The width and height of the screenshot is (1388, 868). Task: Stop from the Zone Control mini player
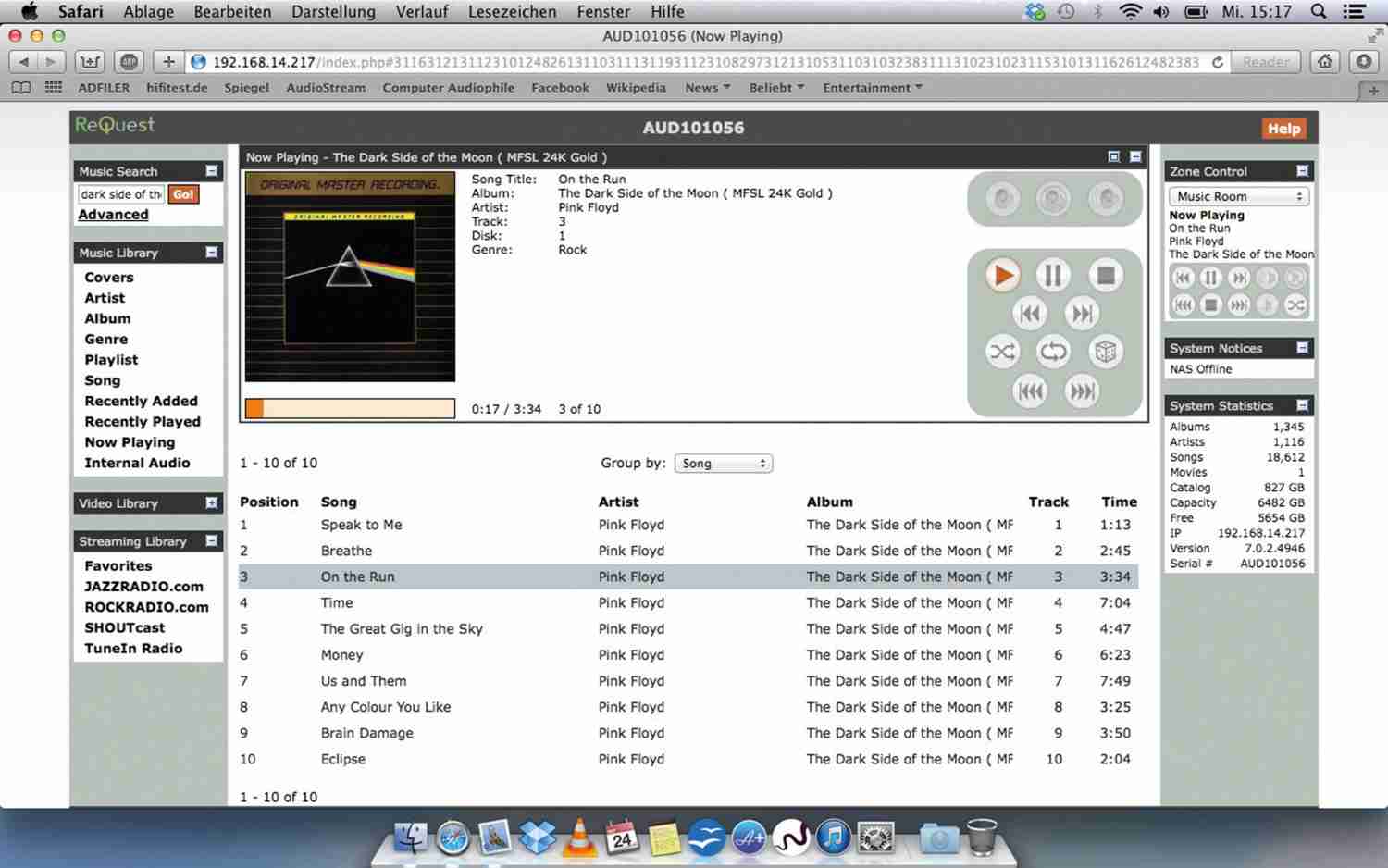click(1210, 304)
